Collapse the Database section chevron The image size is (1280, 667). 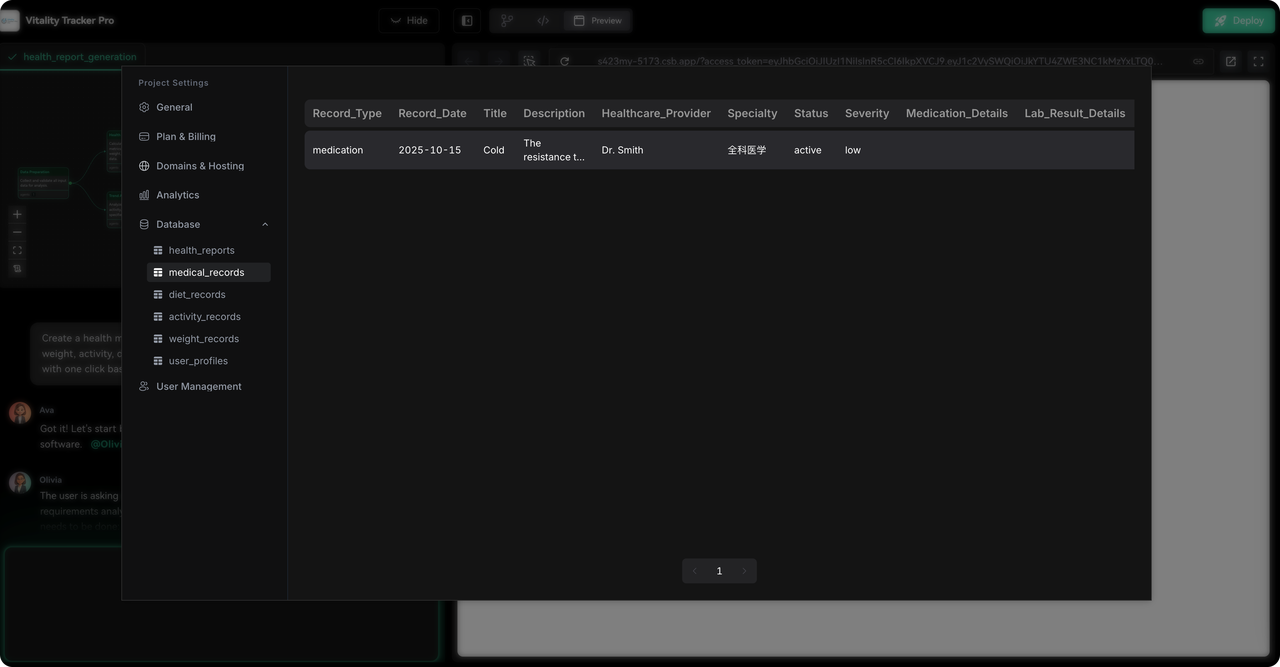(265, 225)
